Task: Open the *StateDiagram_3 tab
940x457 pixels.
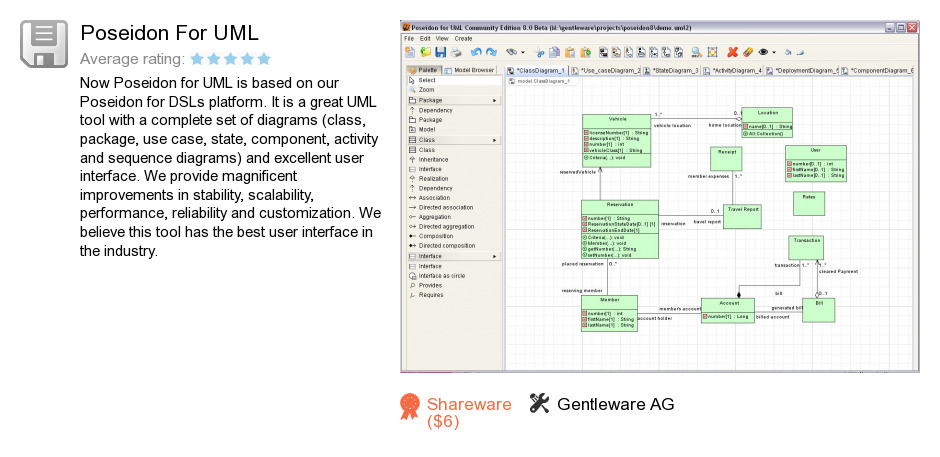Action: point(671,70)
